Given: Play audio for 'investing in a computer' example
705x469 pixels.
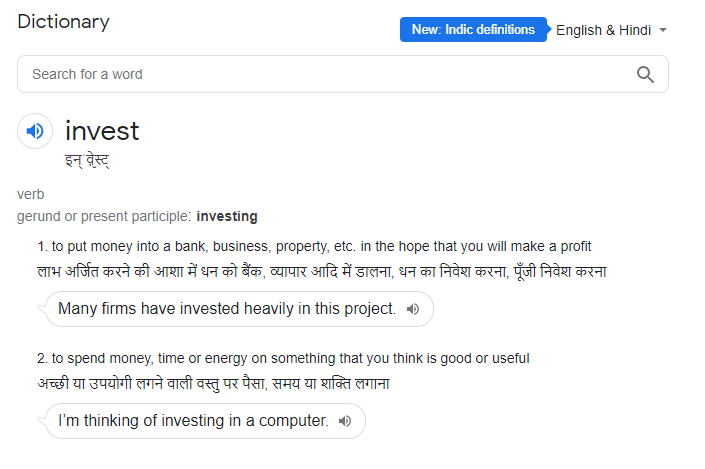Looking at the screenshot, I should [345, 421].
